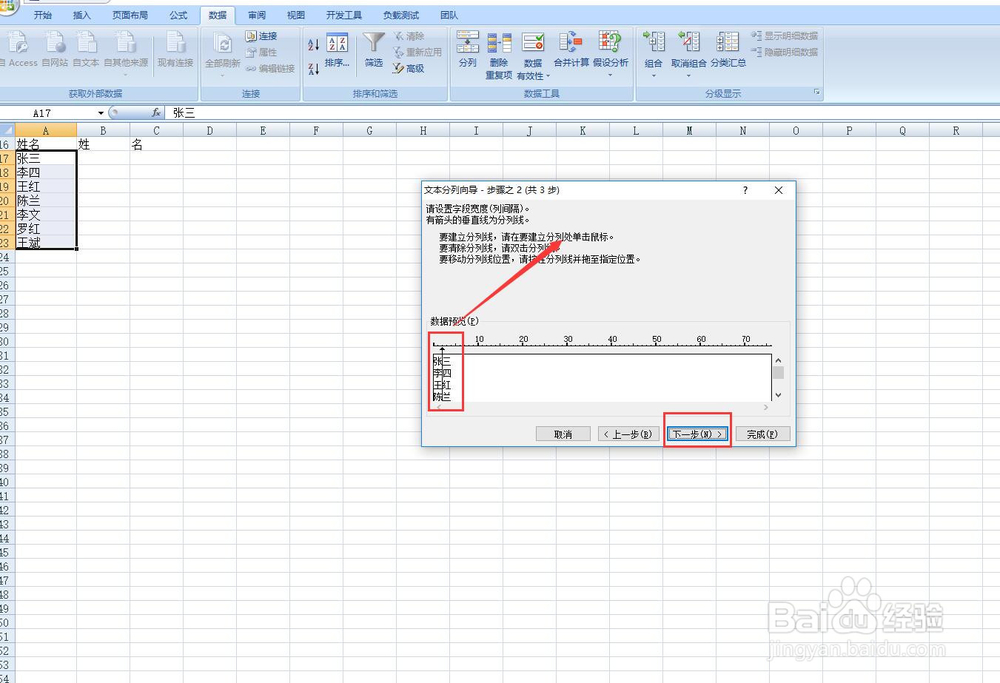Click the 重新应用 filter item
Viewport: 1000px width, 683px height.
point(417,52)
